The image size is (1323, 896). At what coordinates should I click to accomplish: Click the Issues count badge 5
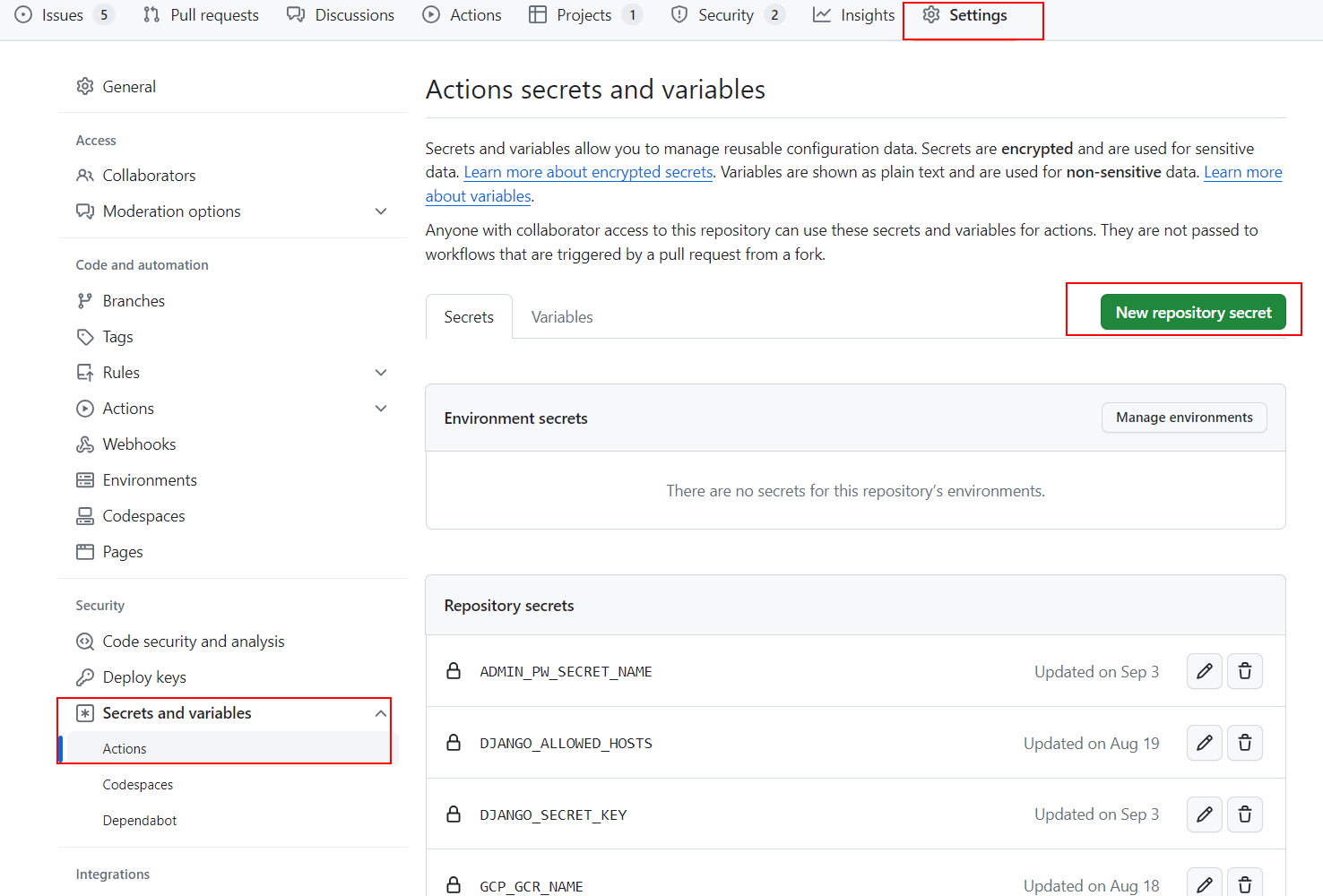(104, 15)
